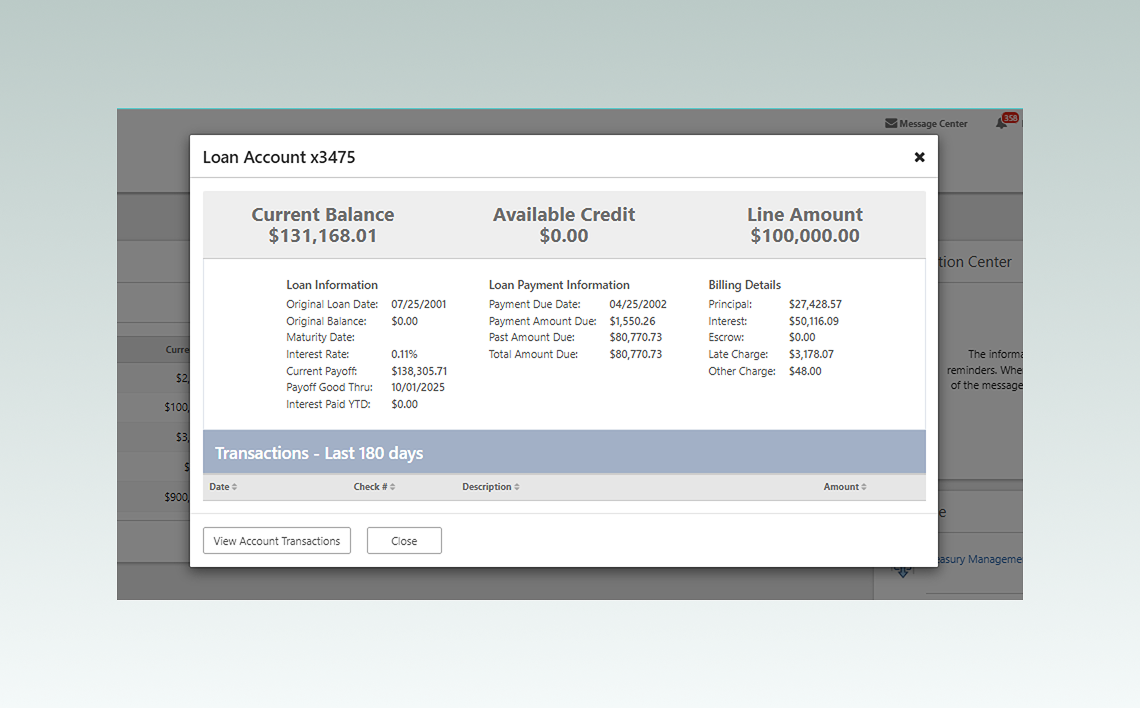1140x708 pixels.
Task: Click the Current Balance amount value
Action: pos(323,235)
